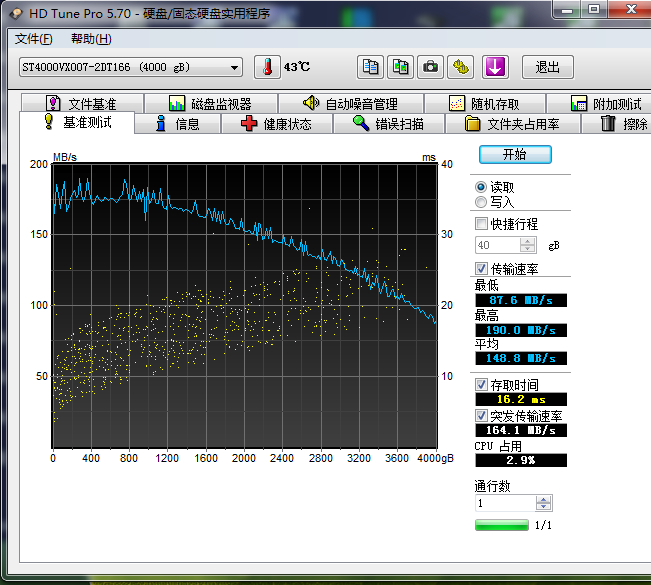
Task: Click the 43℃ temperature reading
Action: 297,67
